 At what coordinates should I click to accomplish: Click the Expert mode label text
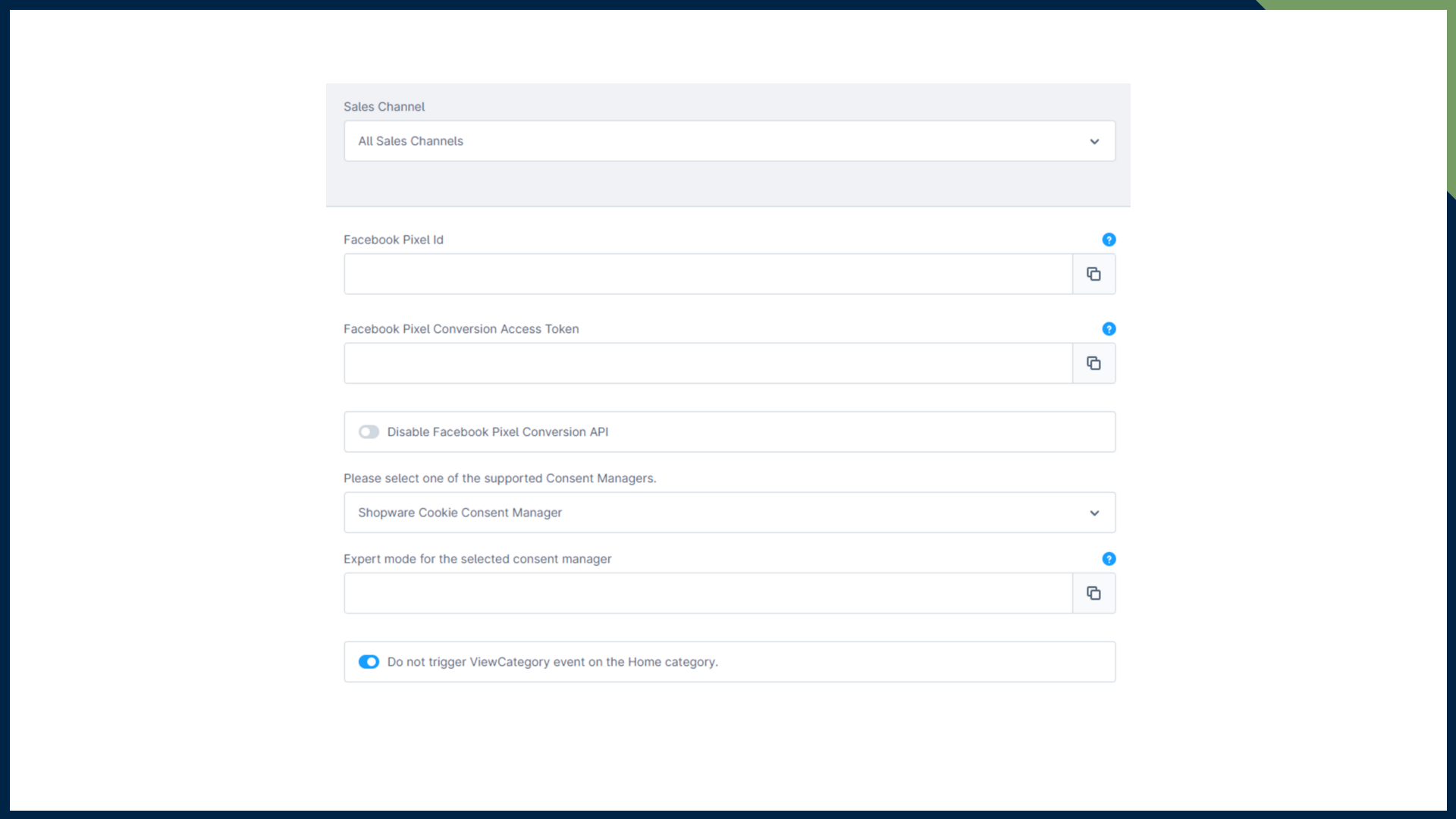477,559
